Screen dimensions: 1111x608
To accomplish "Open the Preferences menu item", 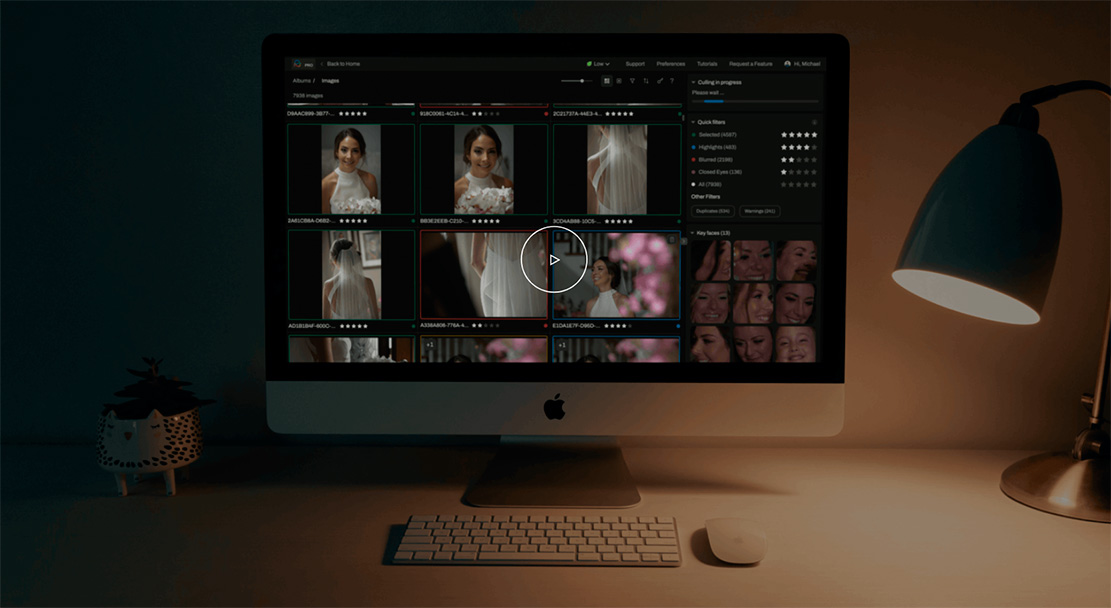I will 671,63.
